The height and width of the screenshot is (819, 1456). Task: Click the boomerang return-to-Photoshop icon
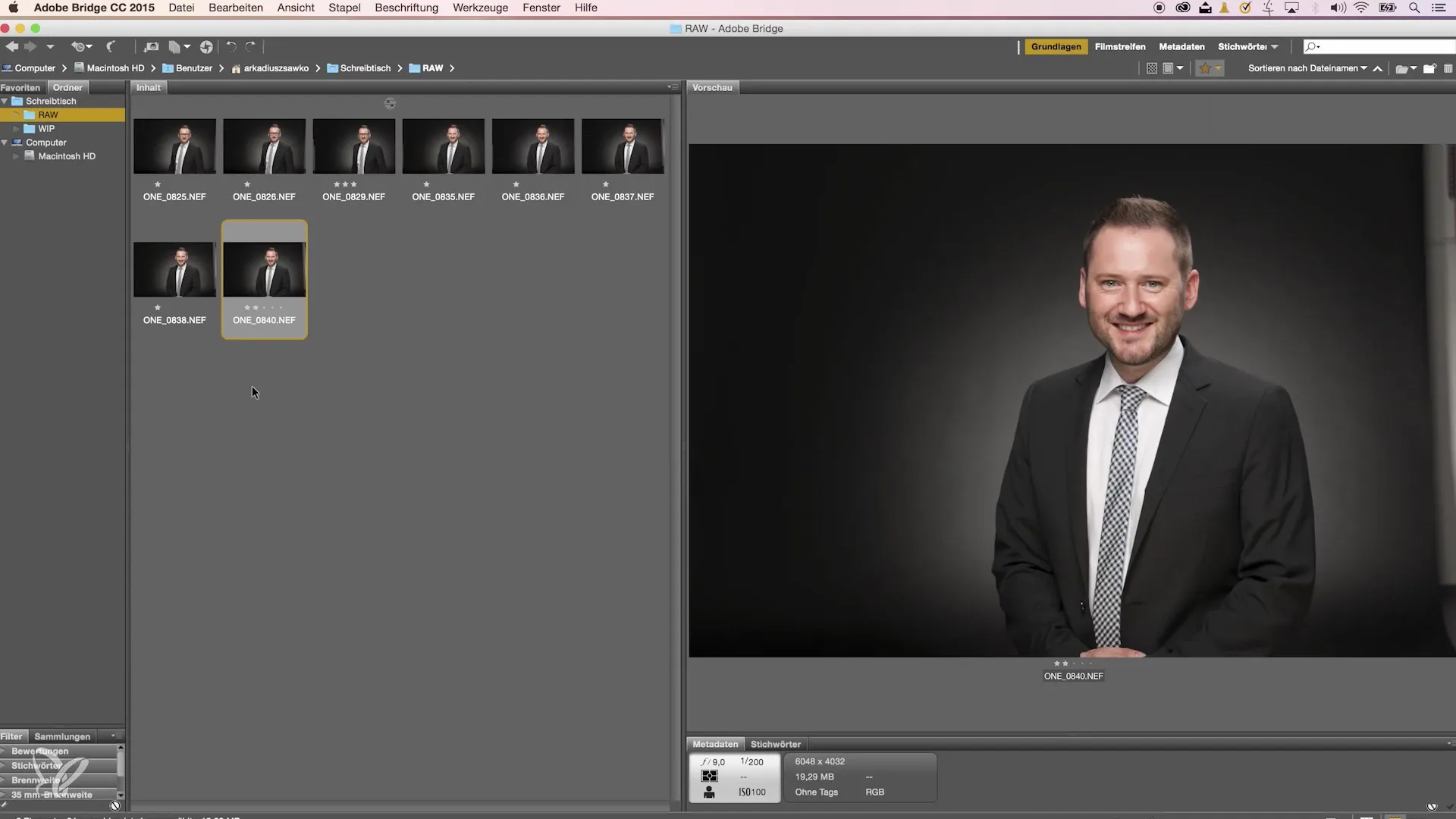(111, 47)
